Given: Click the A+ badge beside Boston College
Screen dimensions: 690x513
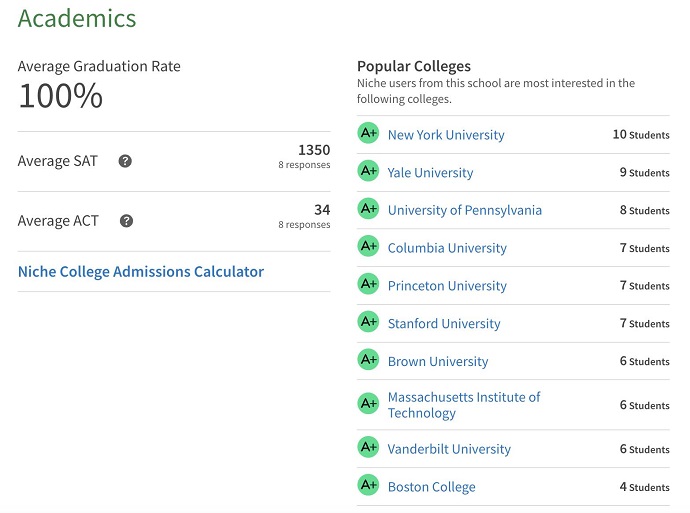Looking at the screenshot, I should tap(369, 486).
